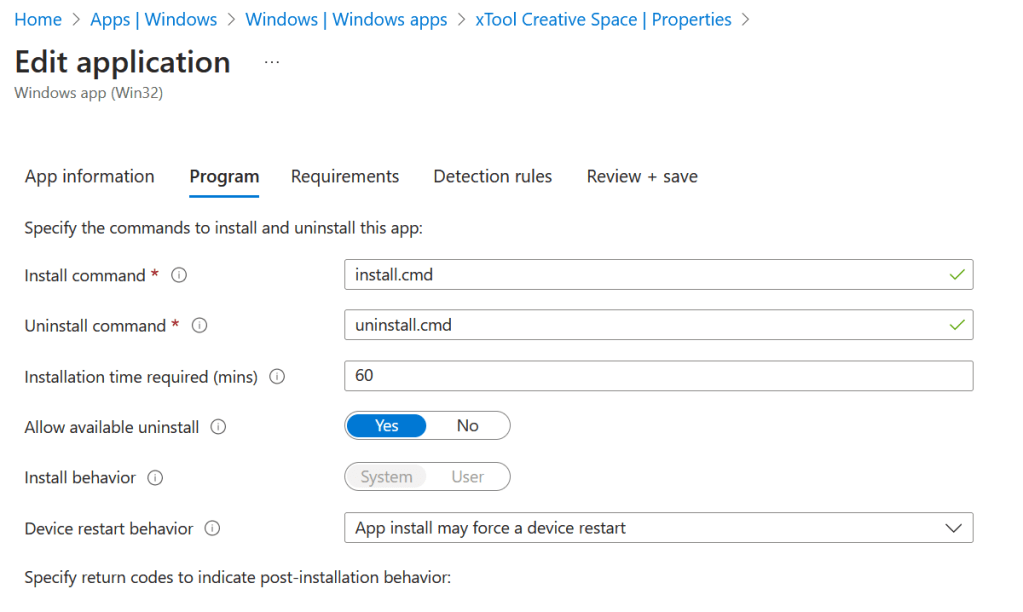This screenshot has height=612, width=1023.
Task: Open the Review + save tab
Action: click(642, 177)
